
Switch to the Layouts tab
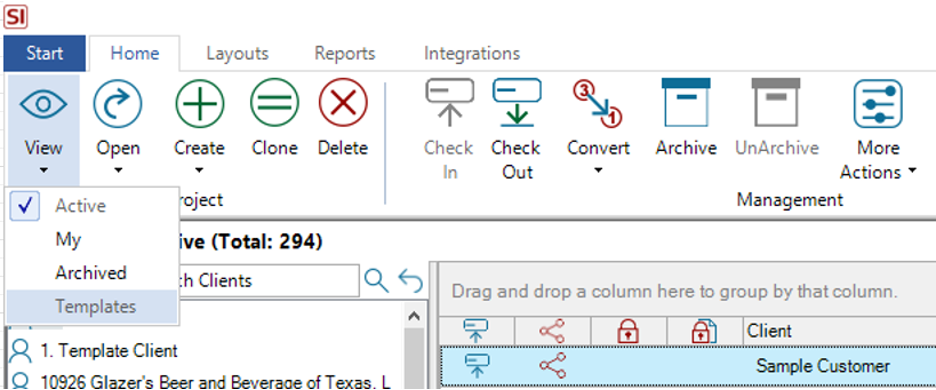[x=238, y=53]
